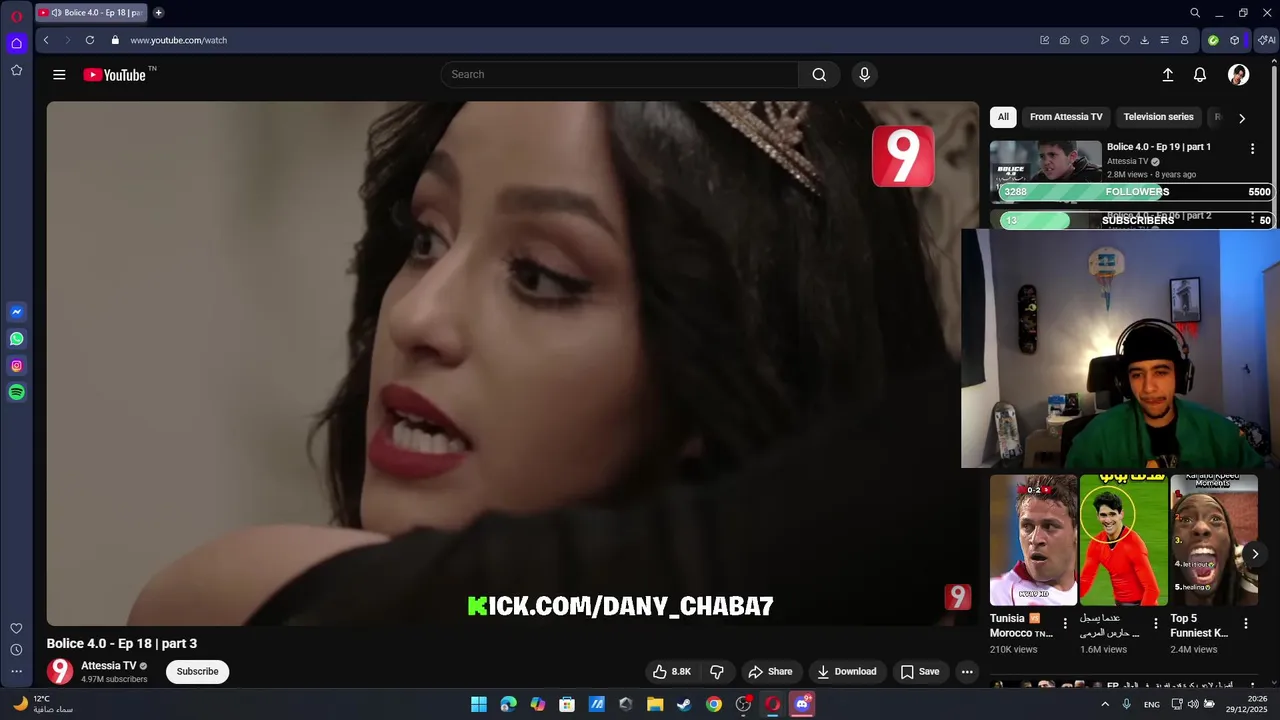1280x720 pixels.
Task: Open the YouTube guide hamburger menu
Action: pos(59,74)
